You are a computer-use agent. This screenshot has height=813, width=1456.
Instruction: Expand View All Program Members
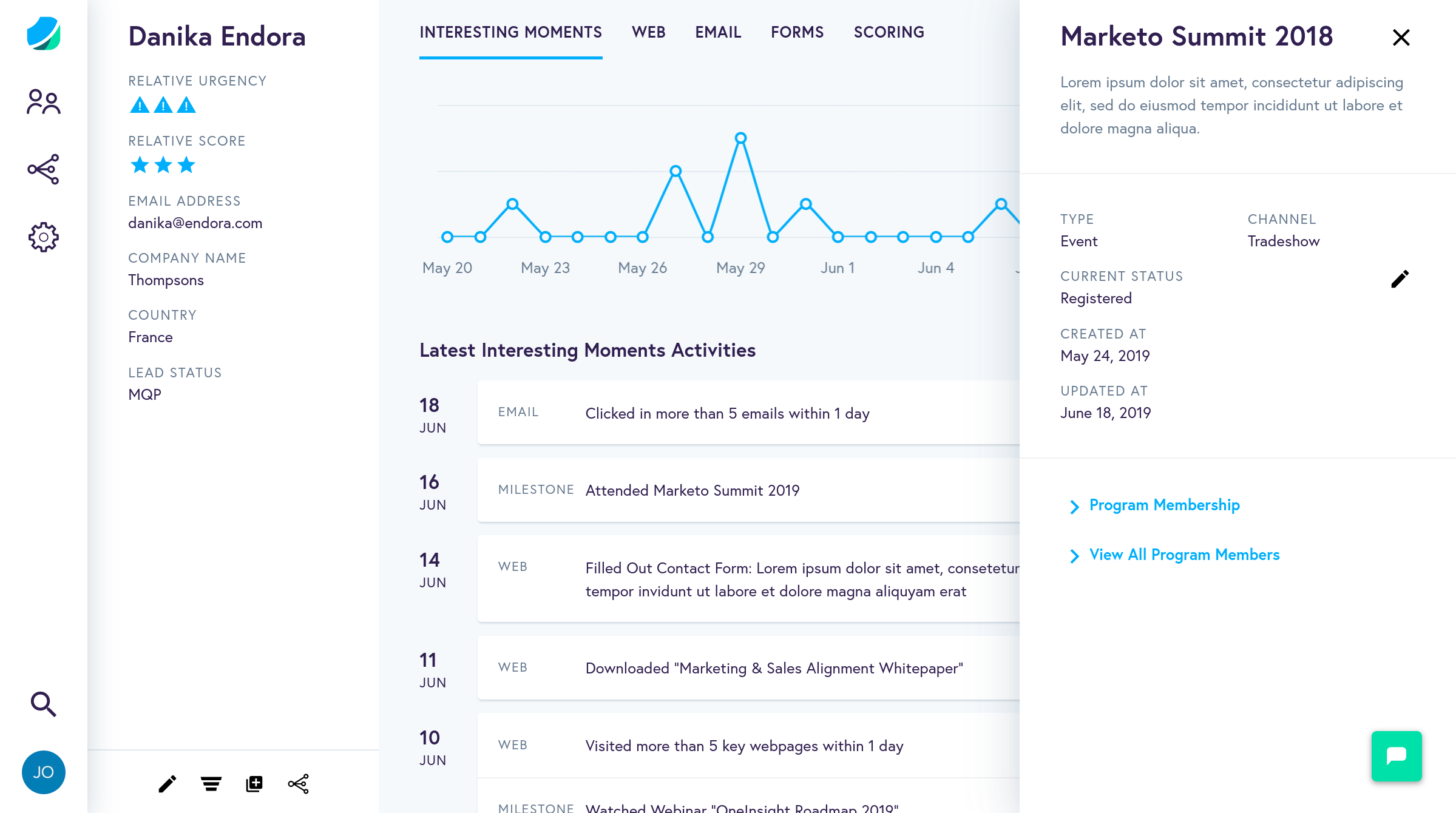[1183, 555]
